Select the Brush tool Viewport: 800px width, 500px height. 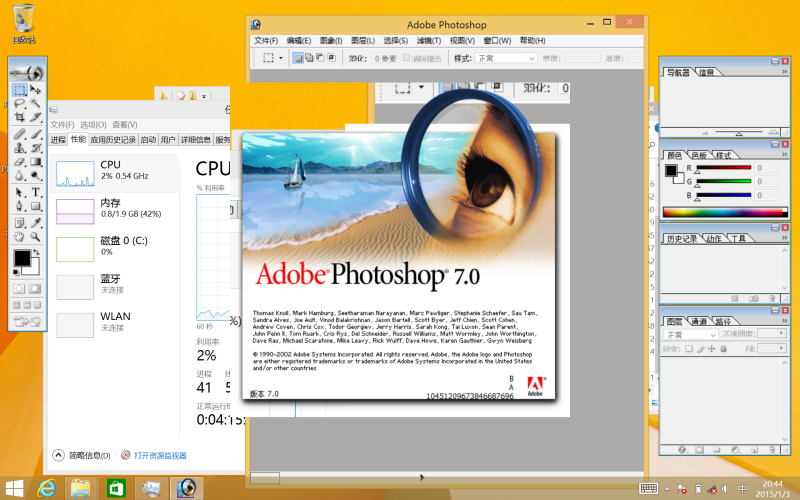(x=35, y=135)
